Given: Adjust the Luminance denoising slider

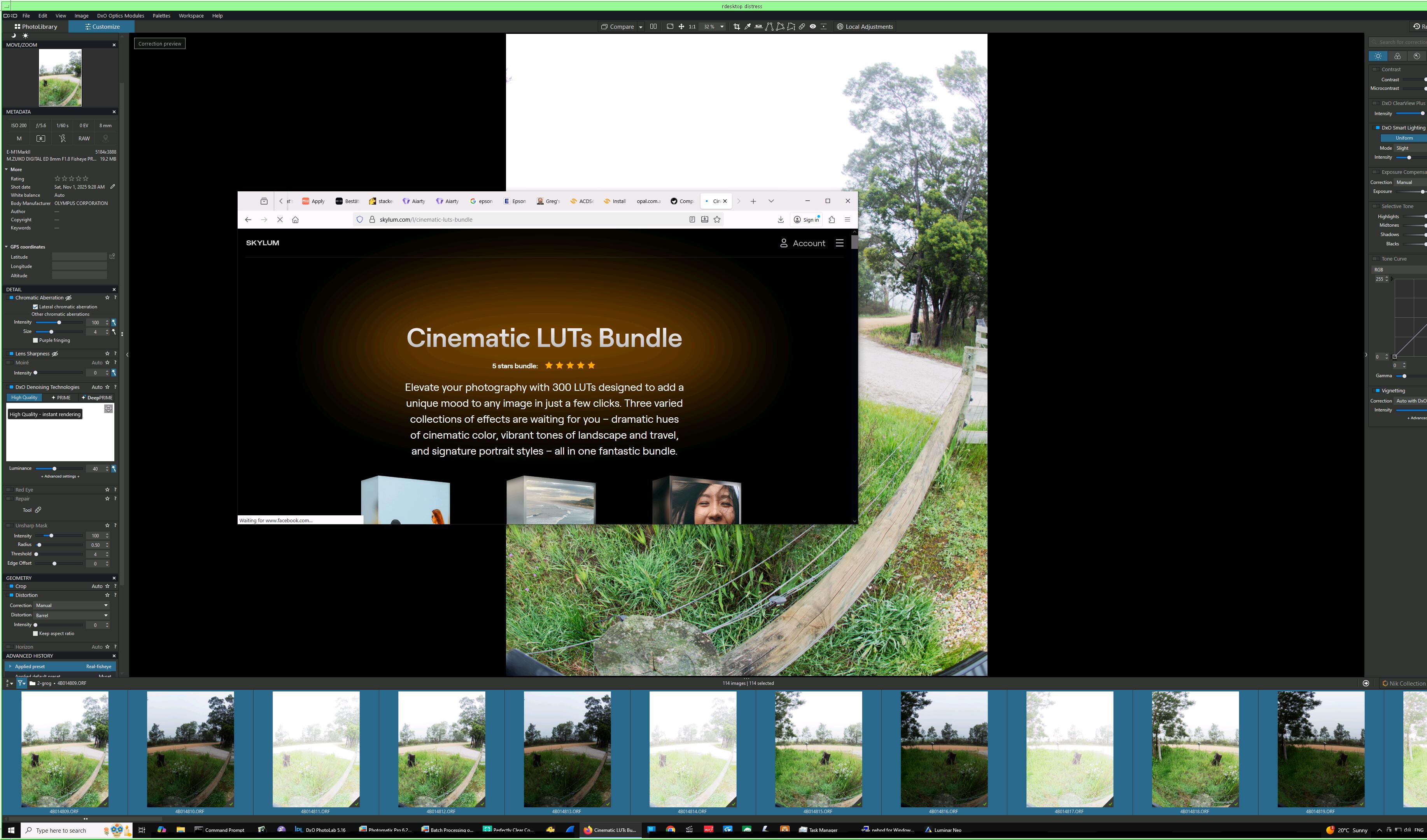Looking at the screenshot, I should 54,469.
